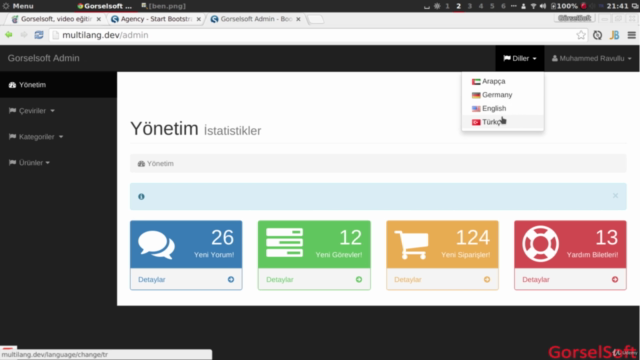The width and height of the screenshot is (640, 360).
Task: Click arrow icon in Yeni Yorum Detaylar
Action: pos(231,280)
